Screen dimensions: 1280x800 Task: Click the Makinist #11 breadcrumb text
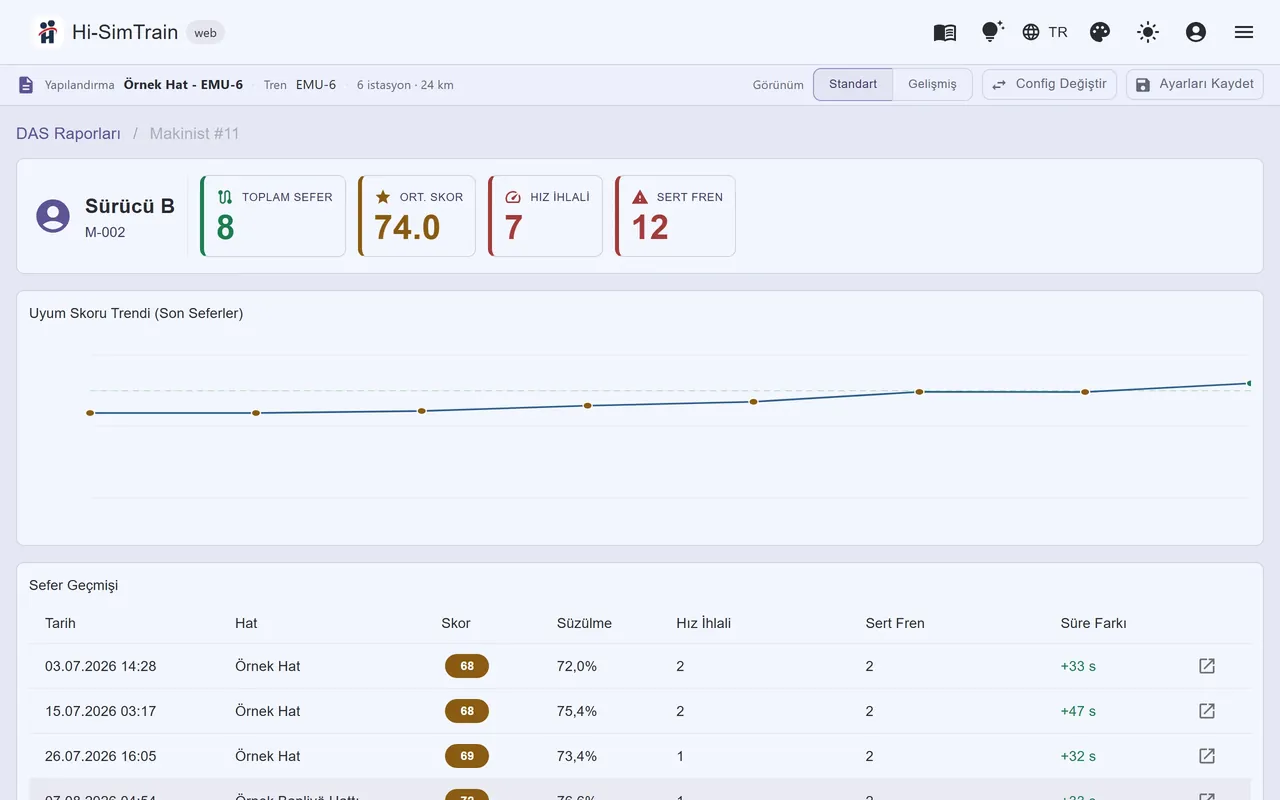(195, 133)
